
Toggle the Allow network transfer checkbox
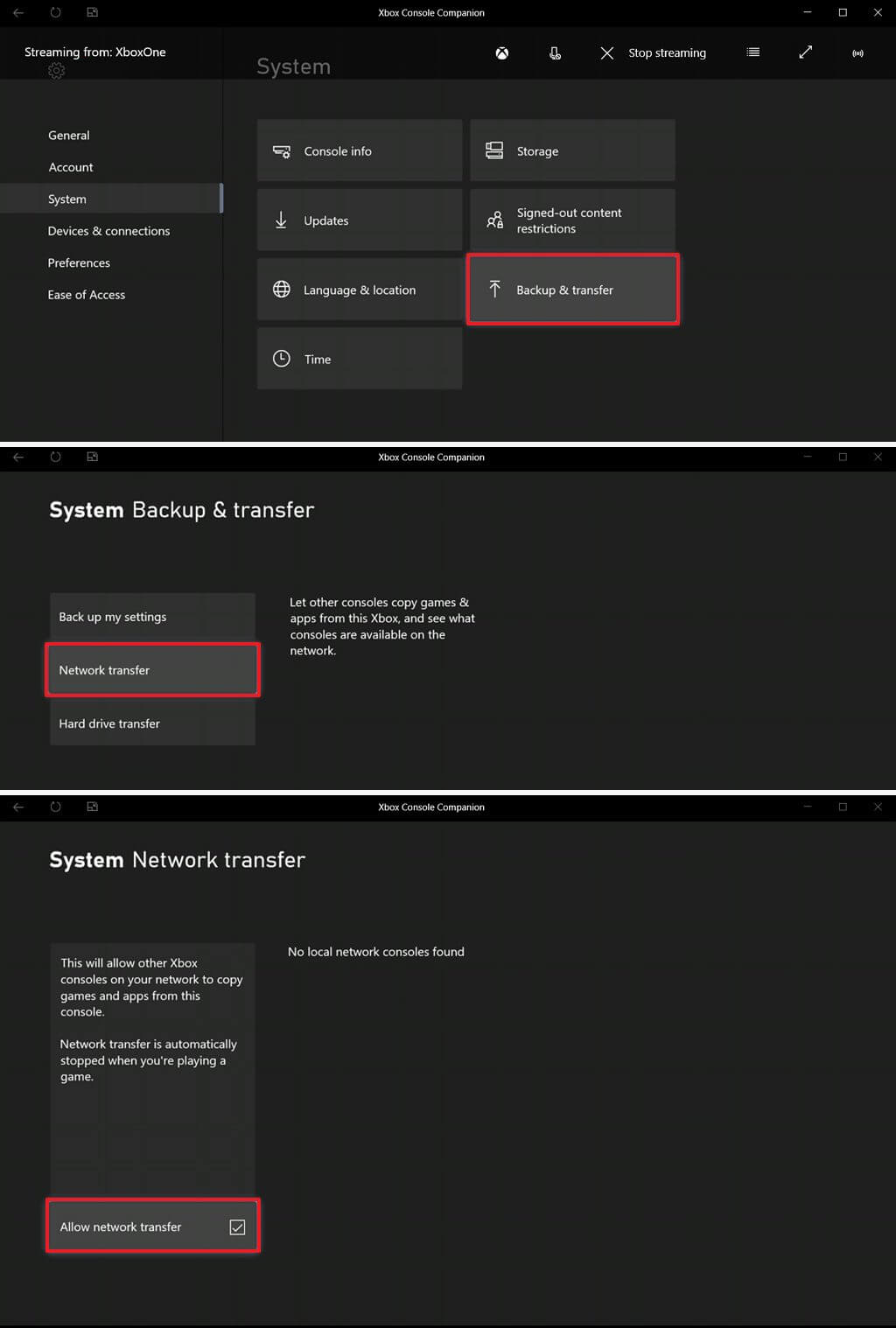[237, 1227]
